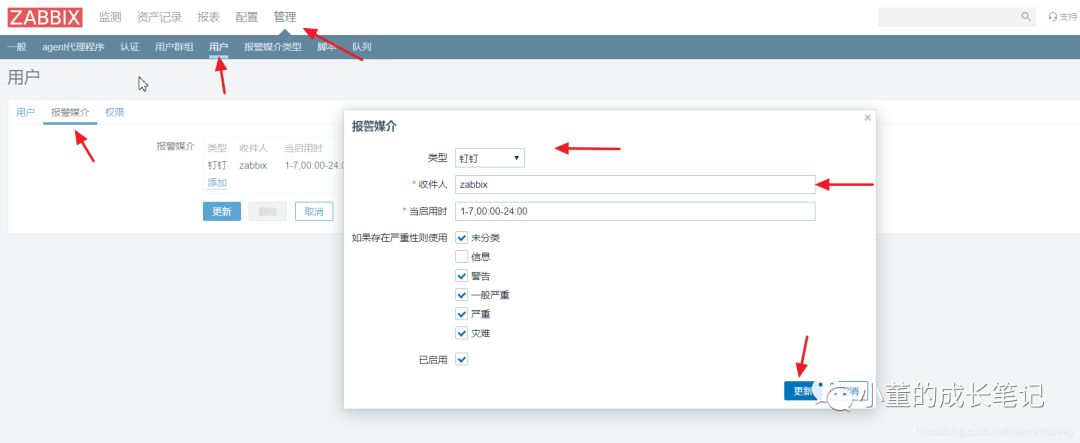This screenshot has width=1080, height=443.
Task: Click the 取消 button on user form
Action: [x=314, y=212]
